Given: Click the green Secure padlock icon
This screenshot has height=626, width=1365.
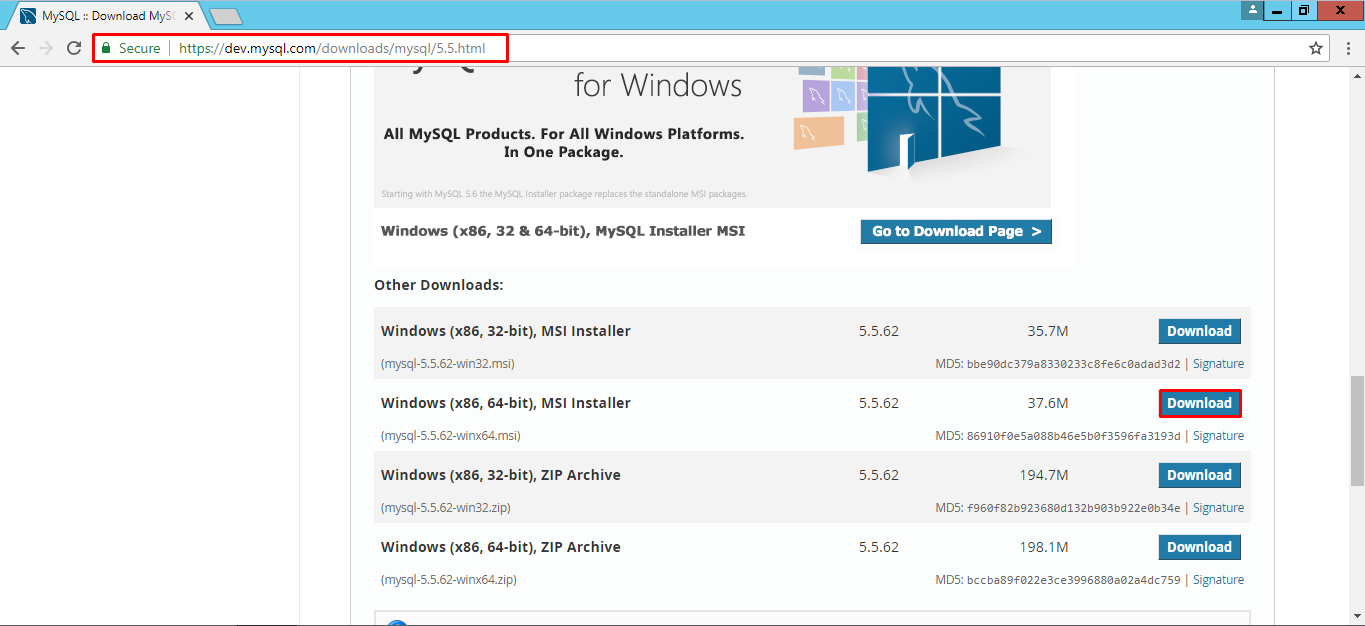Looking at the screenshot, I should 106,48.
